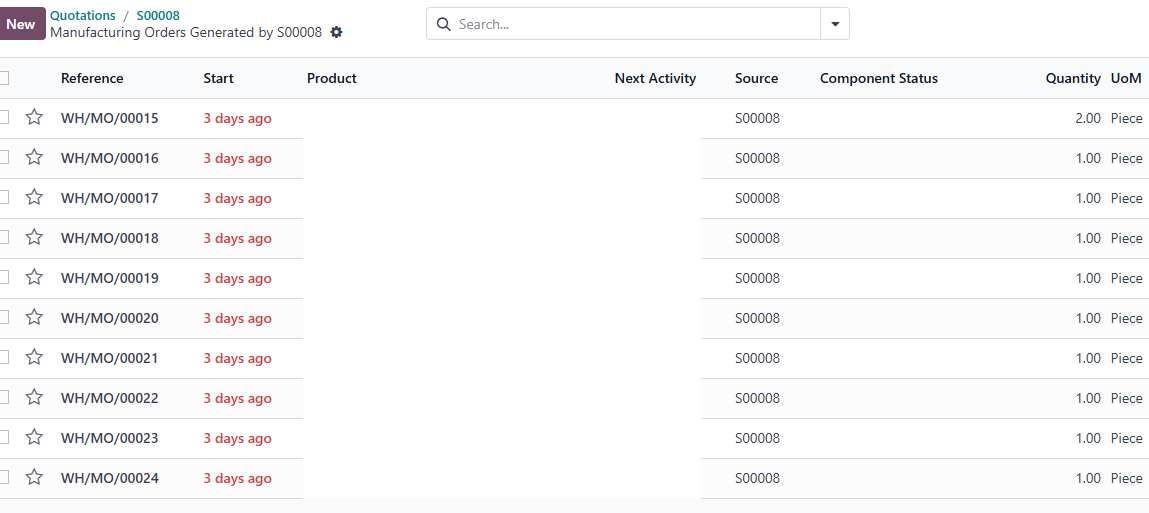Select all rows with header checkbox

click(x=4, y=78)
